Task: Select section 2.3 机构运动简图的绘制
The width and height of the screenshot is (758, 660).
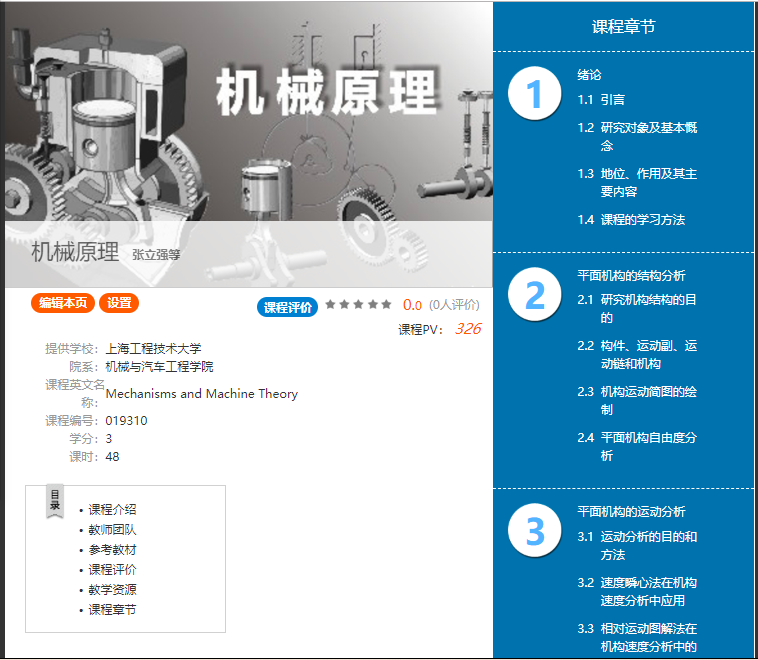Action: (x=646, y=400)
